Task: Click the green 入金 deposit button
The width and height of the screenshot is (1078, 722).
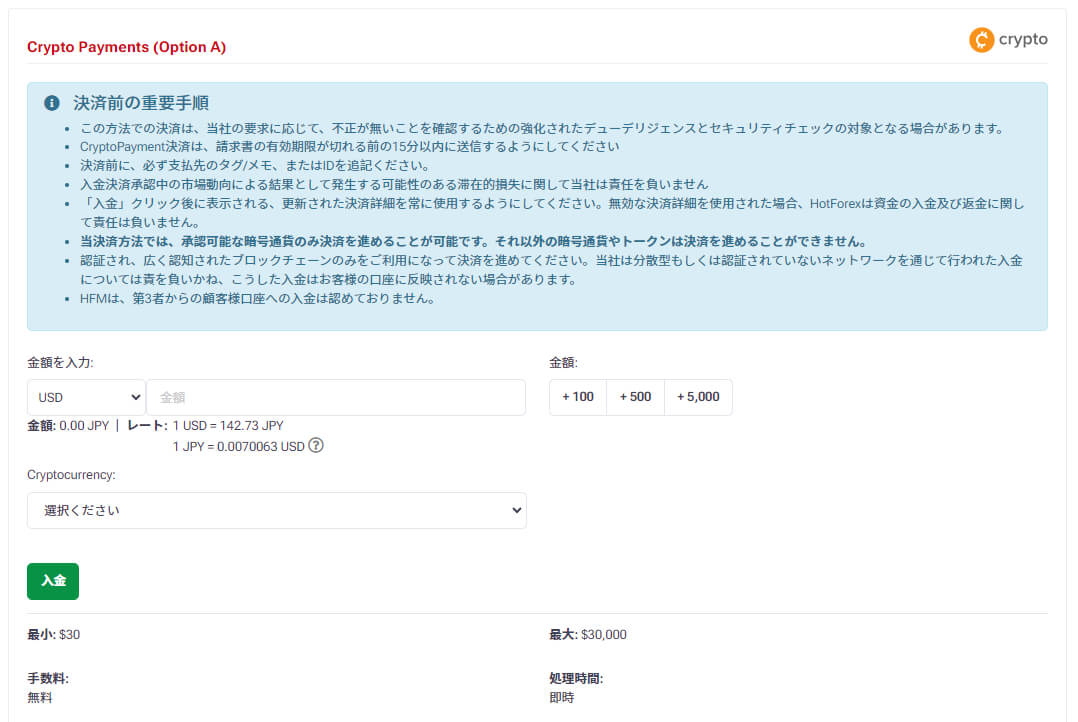Action: point(53,581)
